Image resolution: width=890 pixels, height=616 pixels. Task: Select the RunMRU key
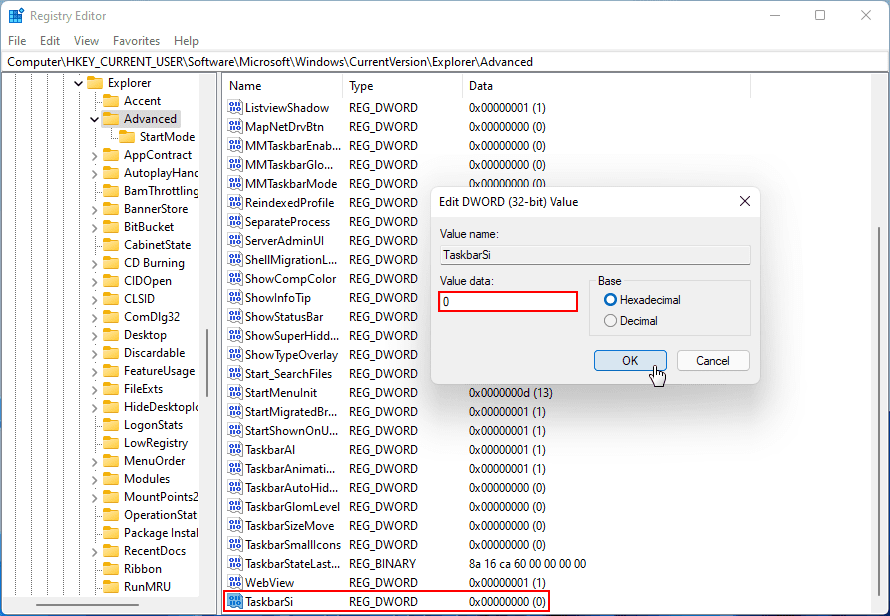(147, 586)
